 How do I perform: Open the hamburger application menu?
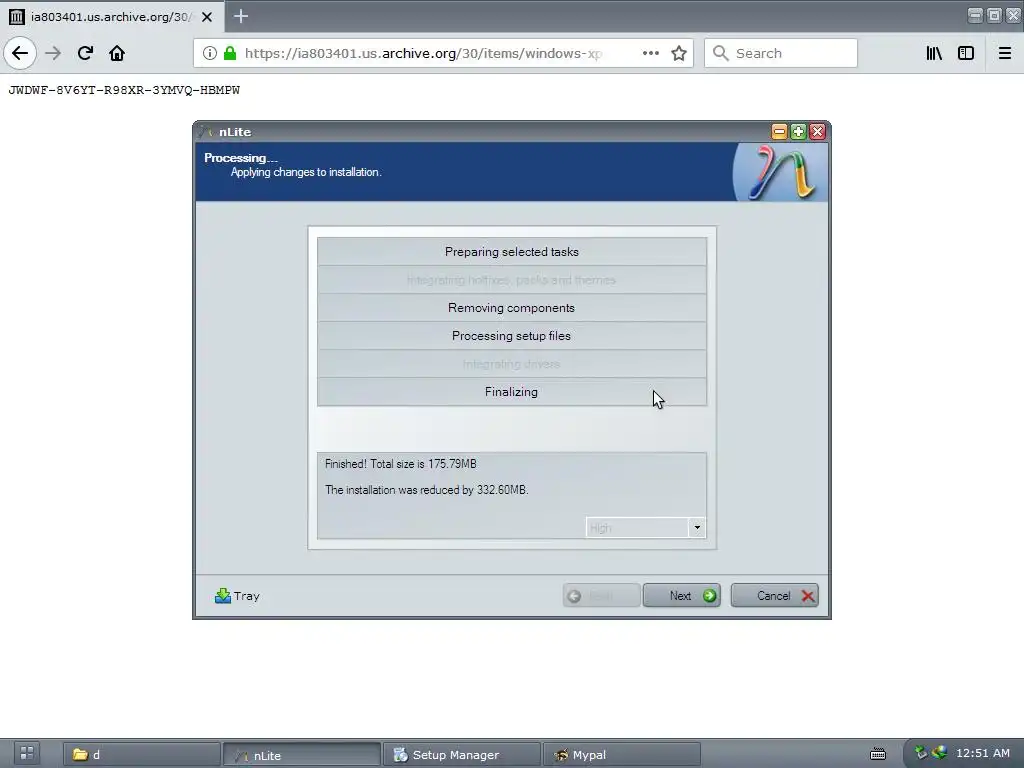(x=1005, y=53)
